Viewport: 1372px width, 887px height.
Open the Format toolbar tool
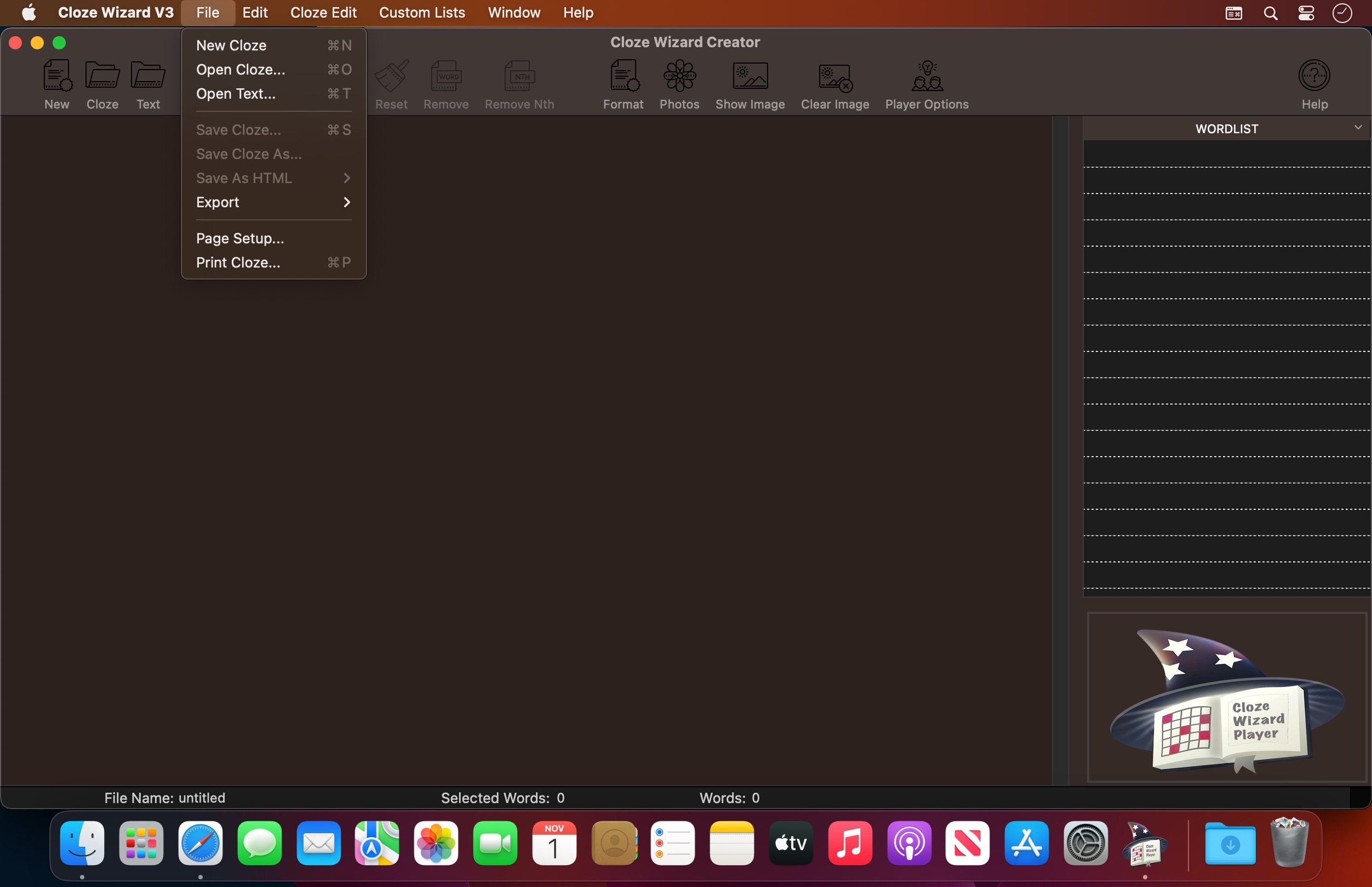tap(624, 76)
